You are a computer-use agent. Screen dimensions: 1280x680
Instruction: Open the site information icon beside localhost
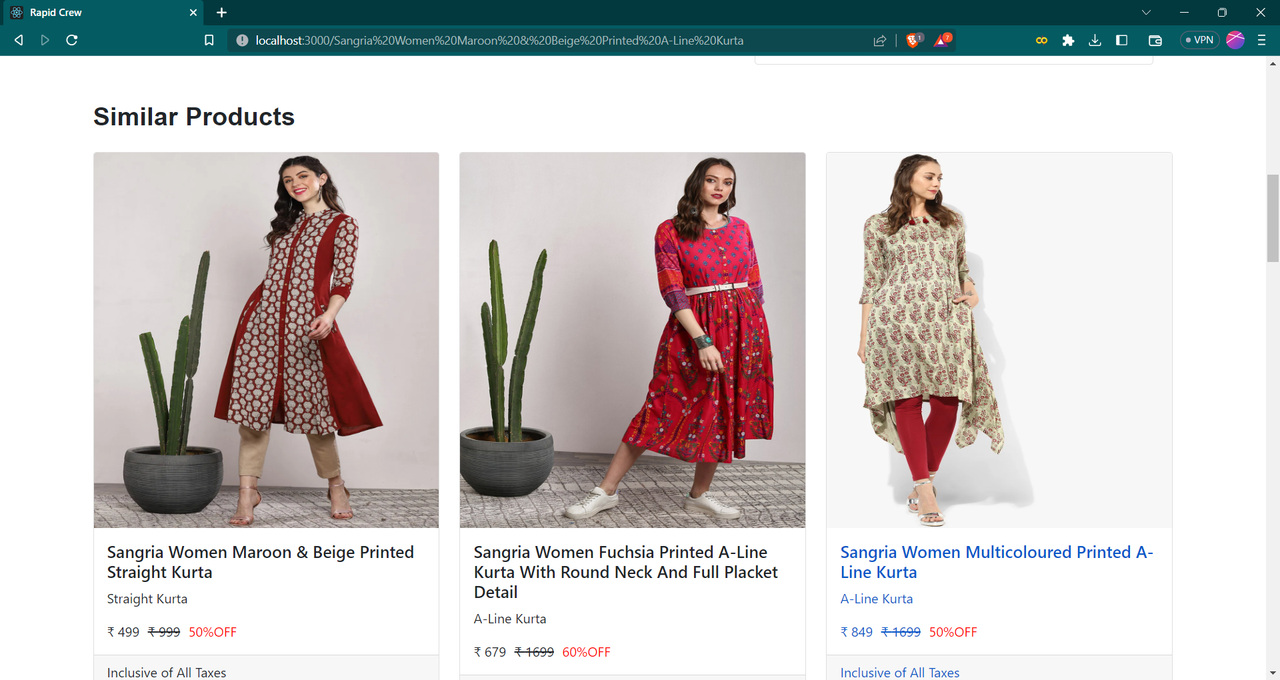pos(242,40)
